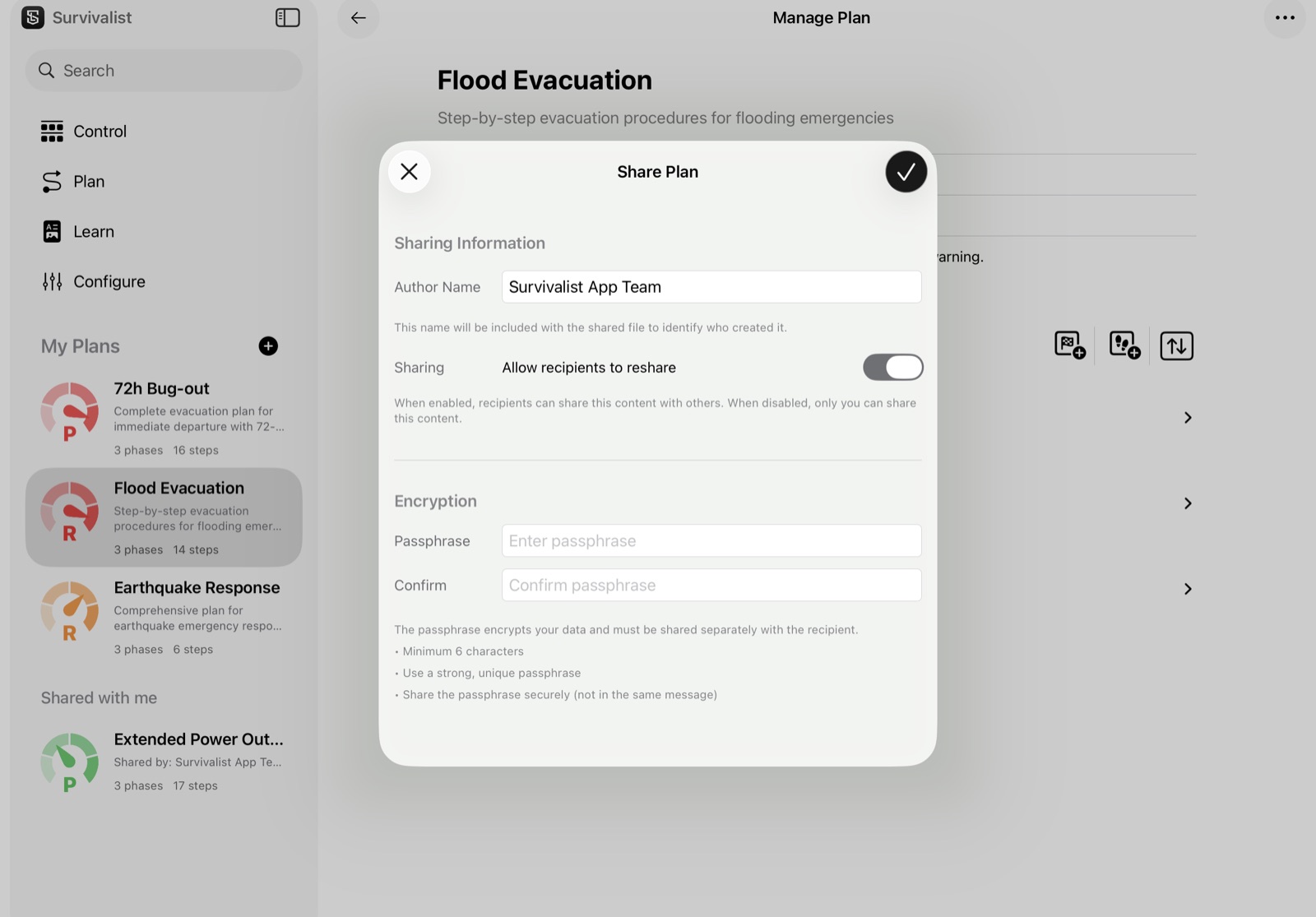This screenshot has height=917, width=1316.
Task: Focus the Confirm passphrase field
Action: coord(711,586)
